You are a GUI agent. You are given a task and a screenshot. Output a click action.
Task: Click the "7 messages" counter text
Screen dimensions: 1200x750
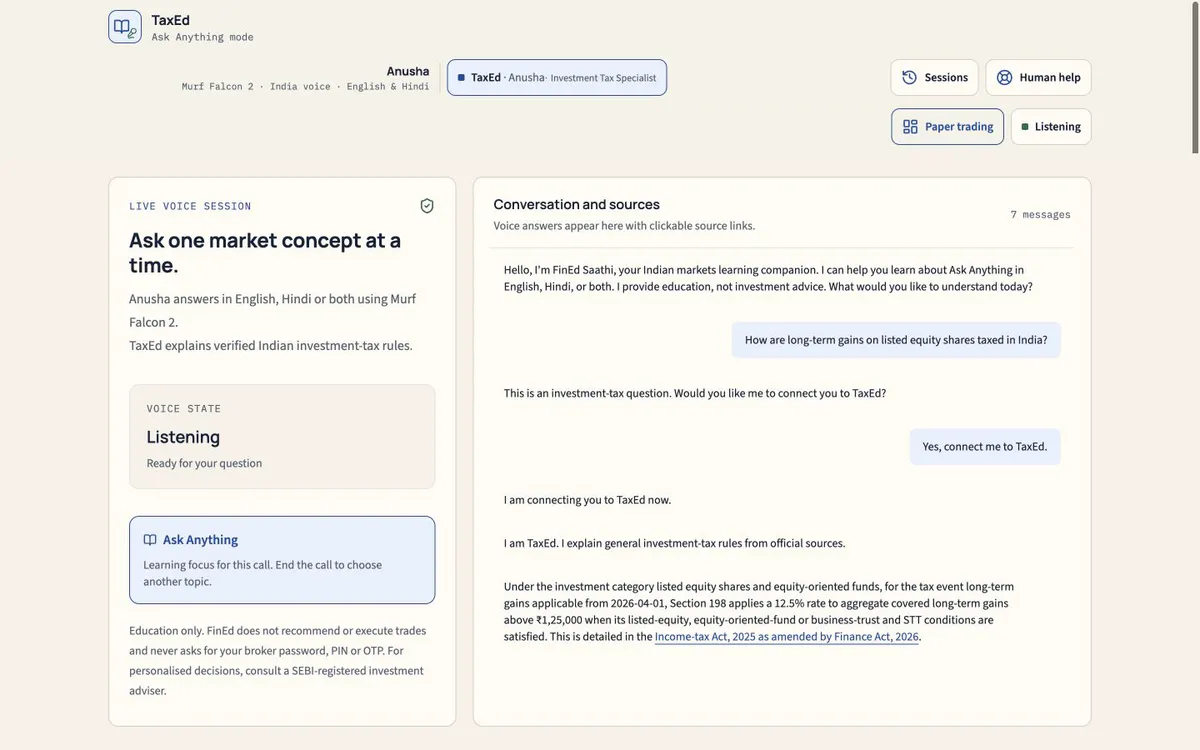tap(1040, 215)
